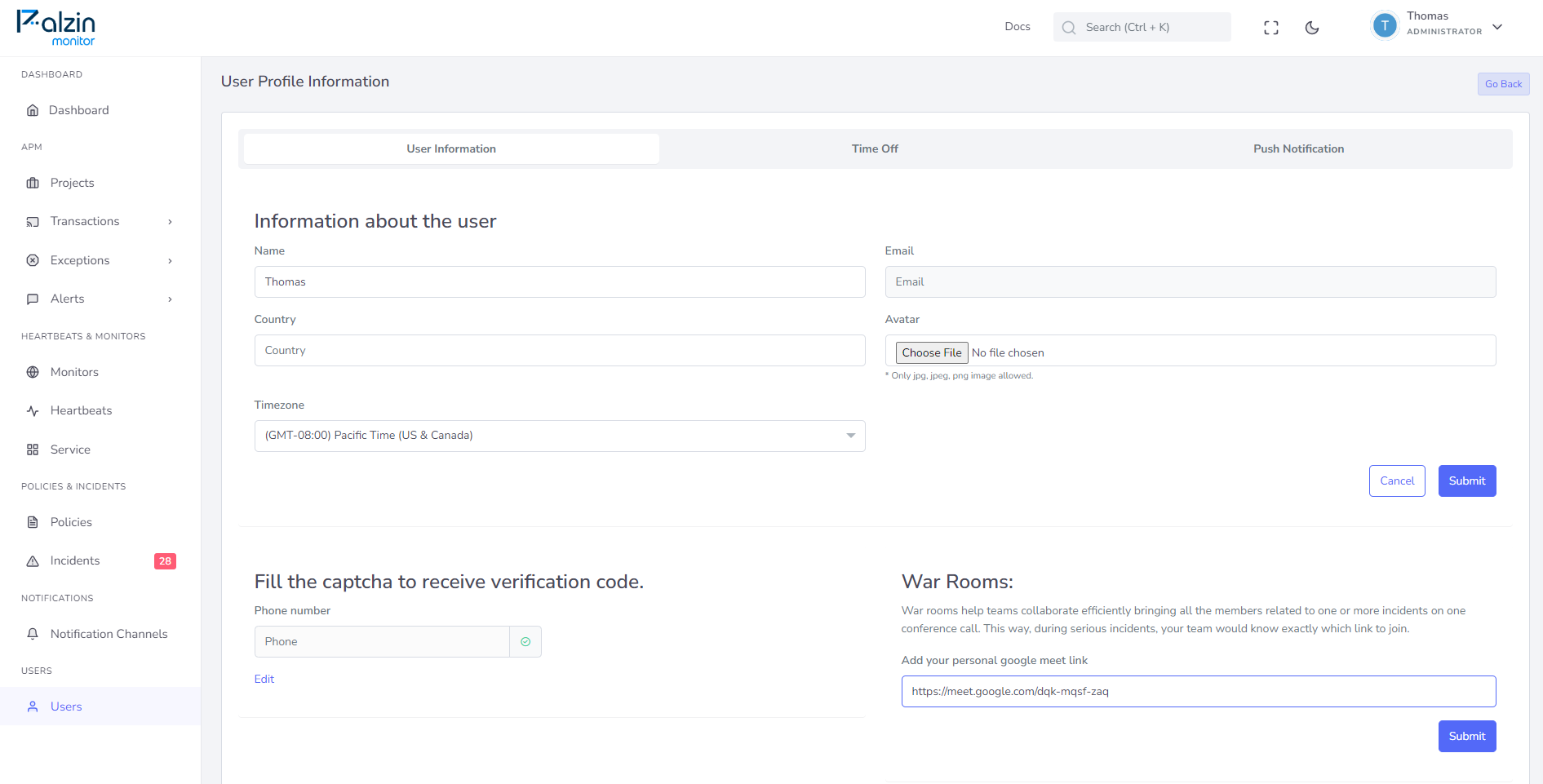Click the Choose File avatar button
The width and height of the screenshot is (1543, 784).
tap(932, 352)
